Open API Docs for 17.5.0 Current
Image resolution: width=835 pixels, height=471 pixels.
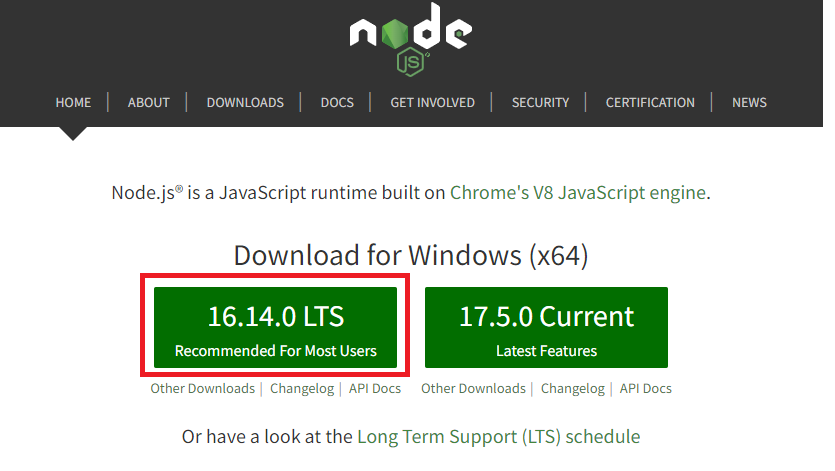pyautogui.click(x=645, y=388)
